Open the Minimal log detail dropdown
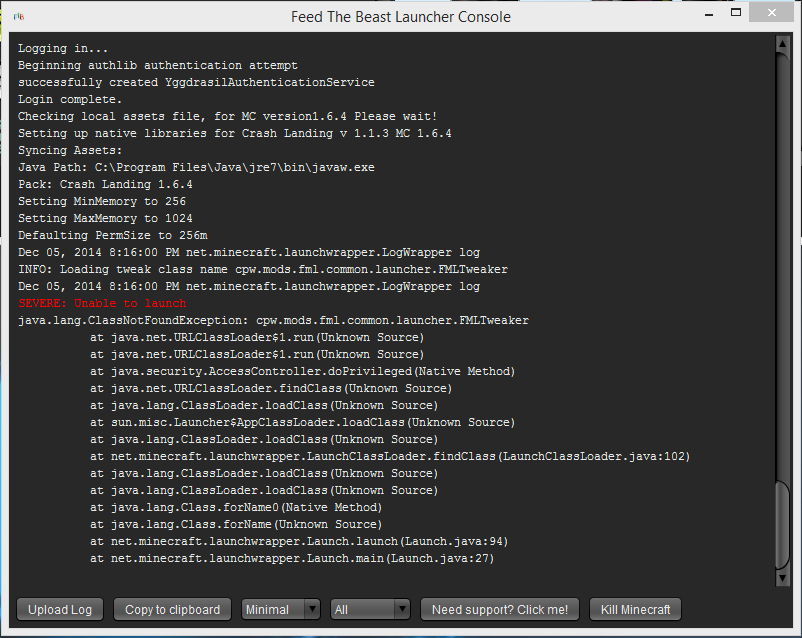The height and width of the screenshot is (638, 802). pos(281,609)
